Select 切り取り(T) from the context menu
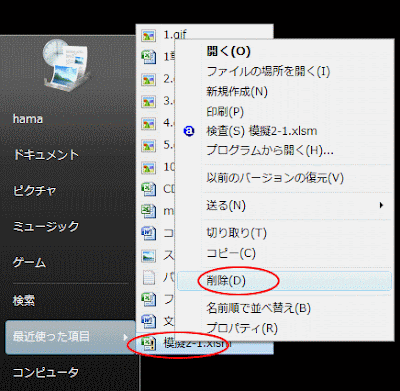The image size is (400, 391). click(x=236, y=233)
